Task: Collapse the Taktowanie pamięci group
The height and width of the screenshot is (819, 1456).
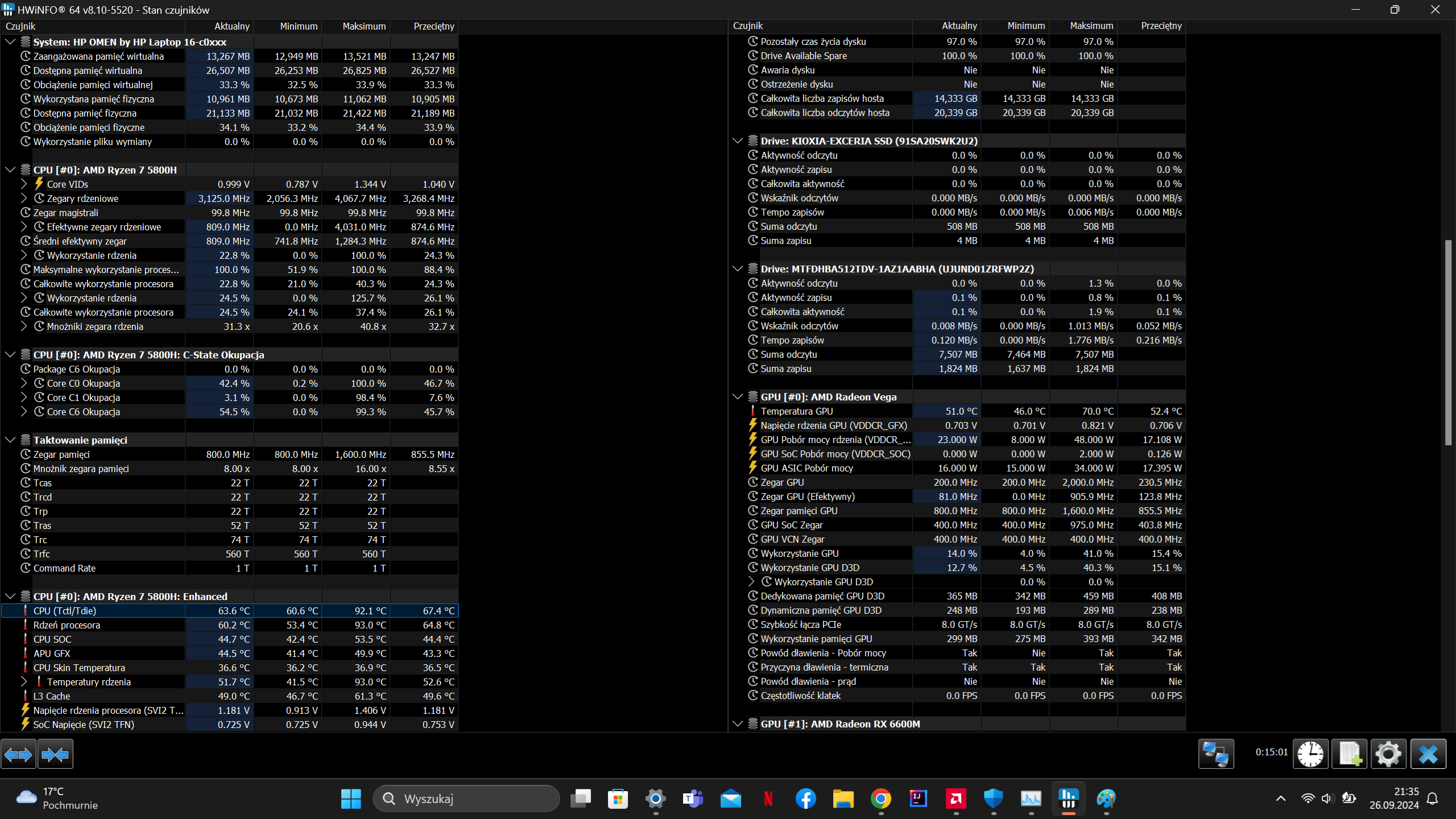Action: click(x=10, y=440)
